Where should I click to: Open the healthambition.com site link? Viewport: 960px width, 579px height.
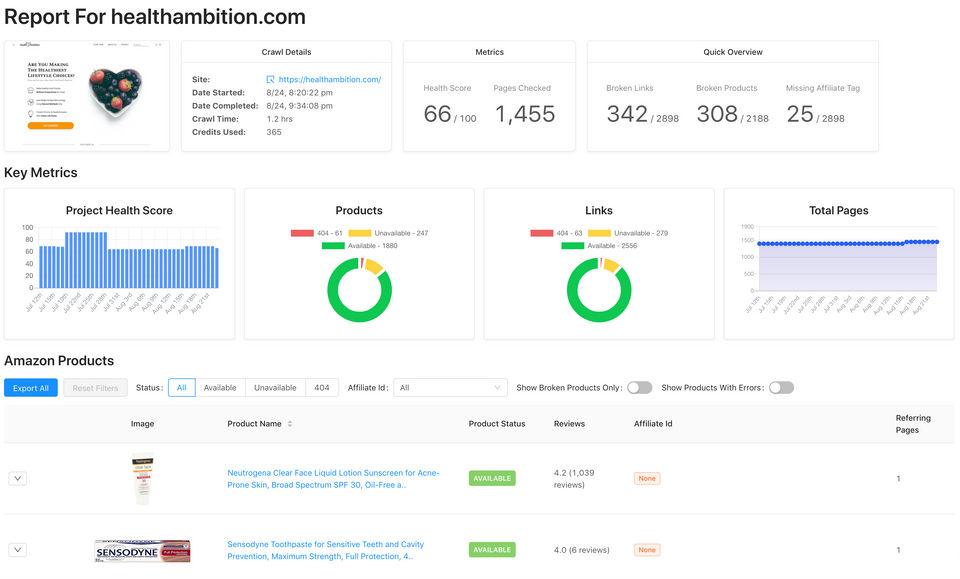coord(329,80)
